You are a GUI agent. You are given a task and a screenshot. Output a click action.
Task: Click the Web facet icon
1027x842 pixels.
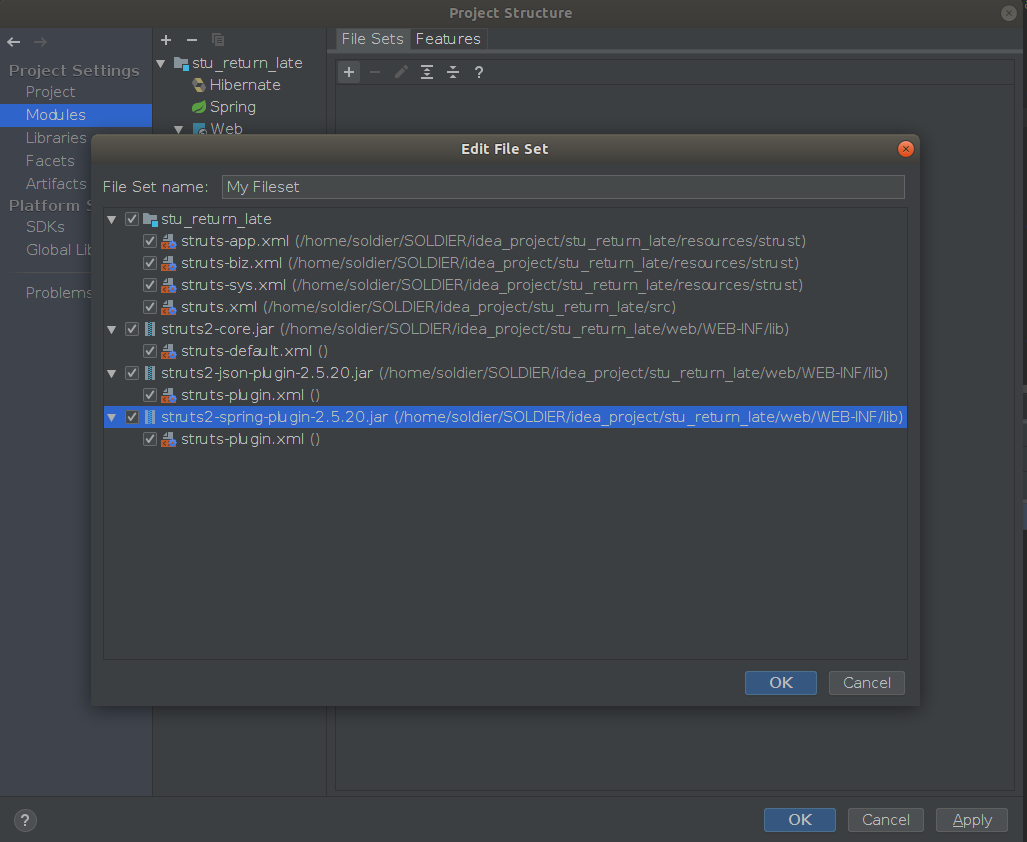point(200,129)
